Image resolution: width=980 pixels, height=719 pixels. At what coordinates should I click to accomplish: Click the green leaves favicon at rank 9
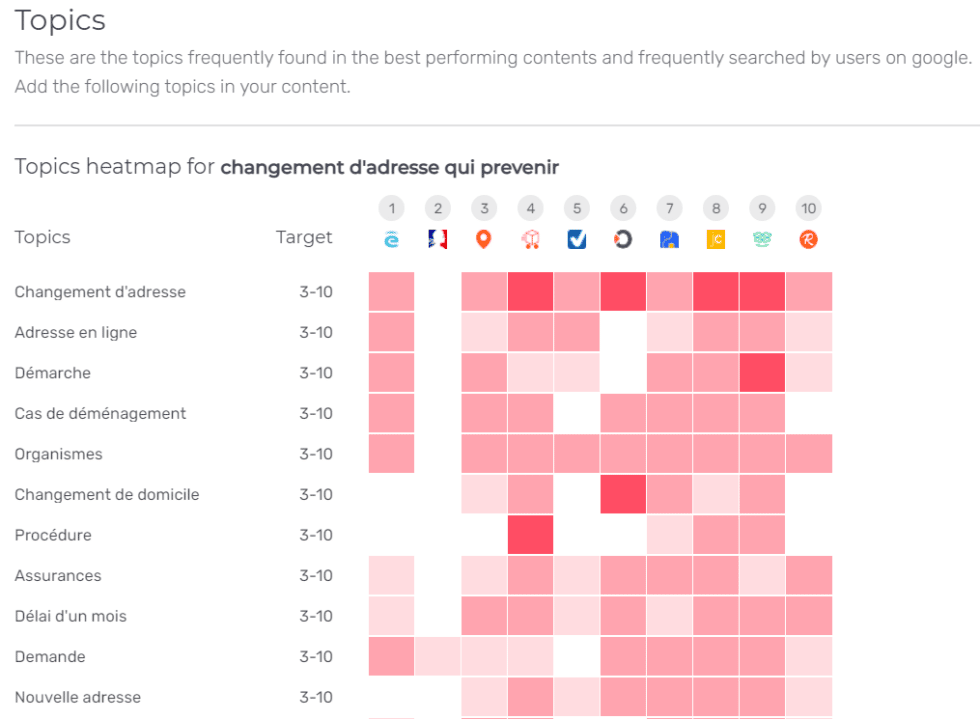click(762, 239)
